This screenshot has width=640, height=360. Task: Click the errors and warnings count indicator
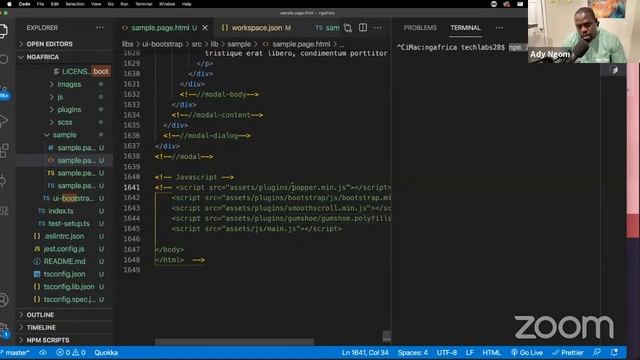coord(71,353)
